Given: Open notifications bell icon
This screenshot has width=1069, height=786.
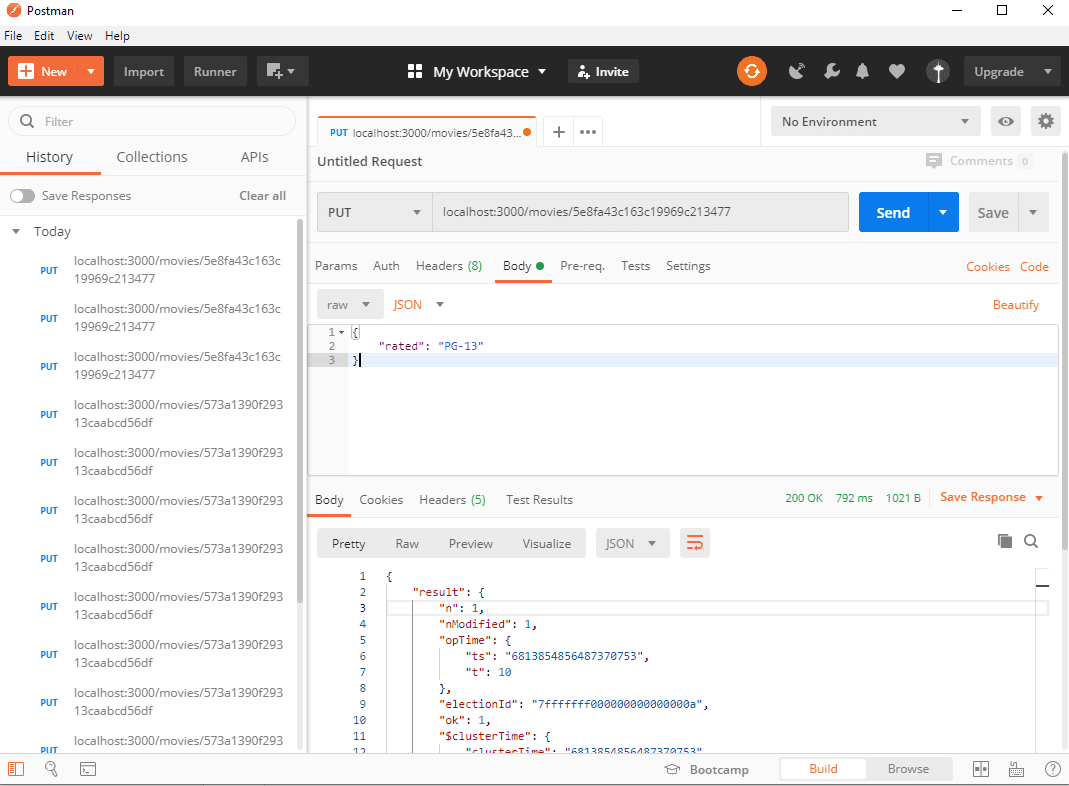Looking at the screenshot, I should click(x=862, y=71).
